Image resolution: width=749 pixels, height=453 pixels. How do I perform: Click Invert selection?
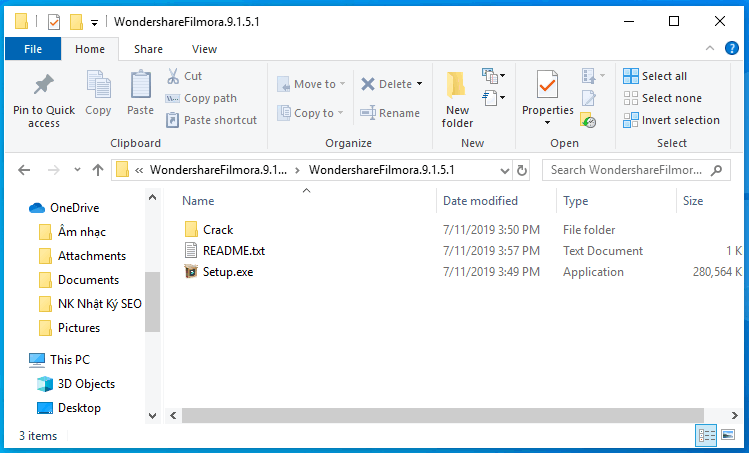(671, 120)
